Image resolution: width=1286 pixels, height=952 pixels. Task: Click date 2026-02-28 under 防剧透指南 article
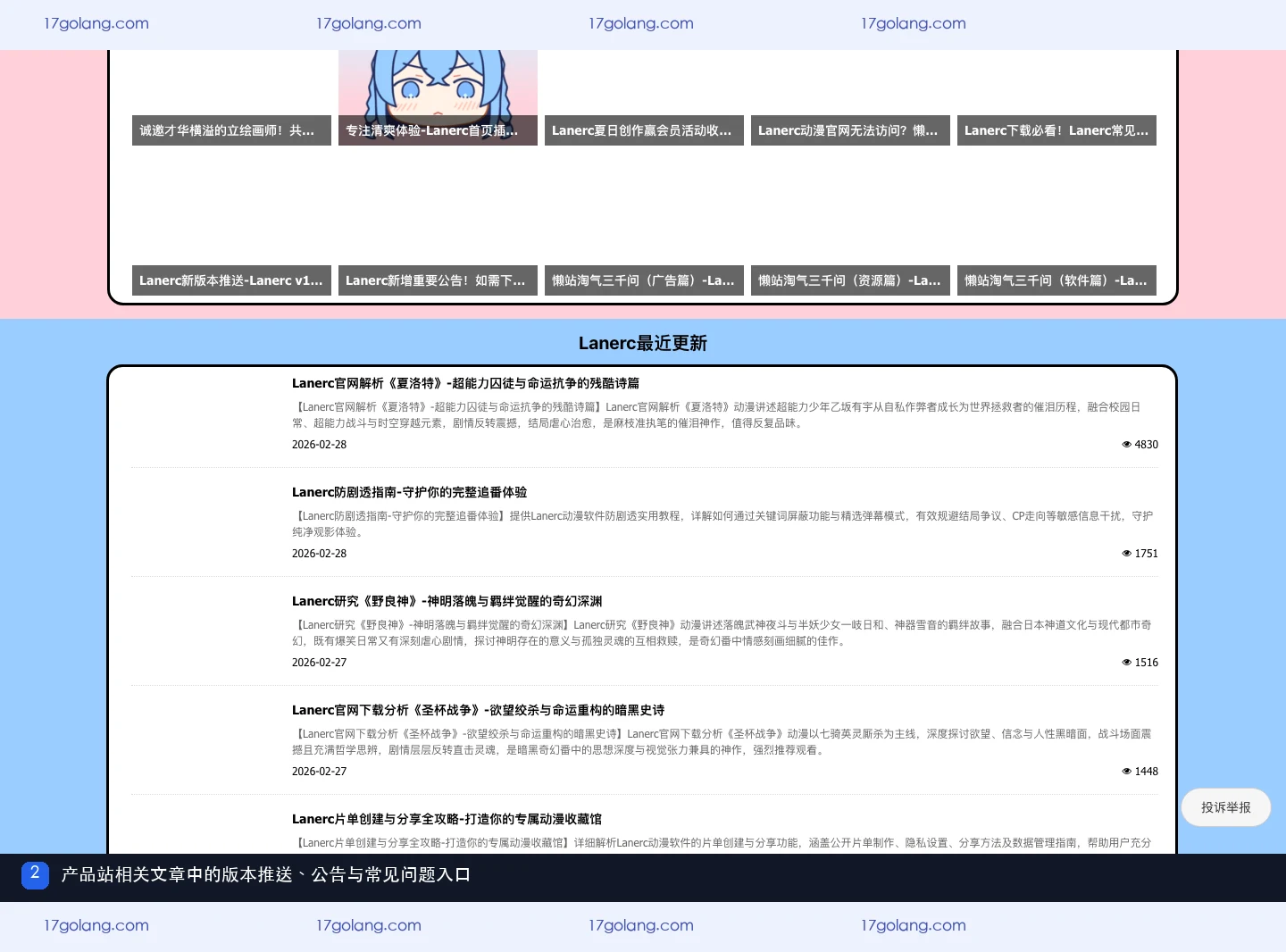319,554
